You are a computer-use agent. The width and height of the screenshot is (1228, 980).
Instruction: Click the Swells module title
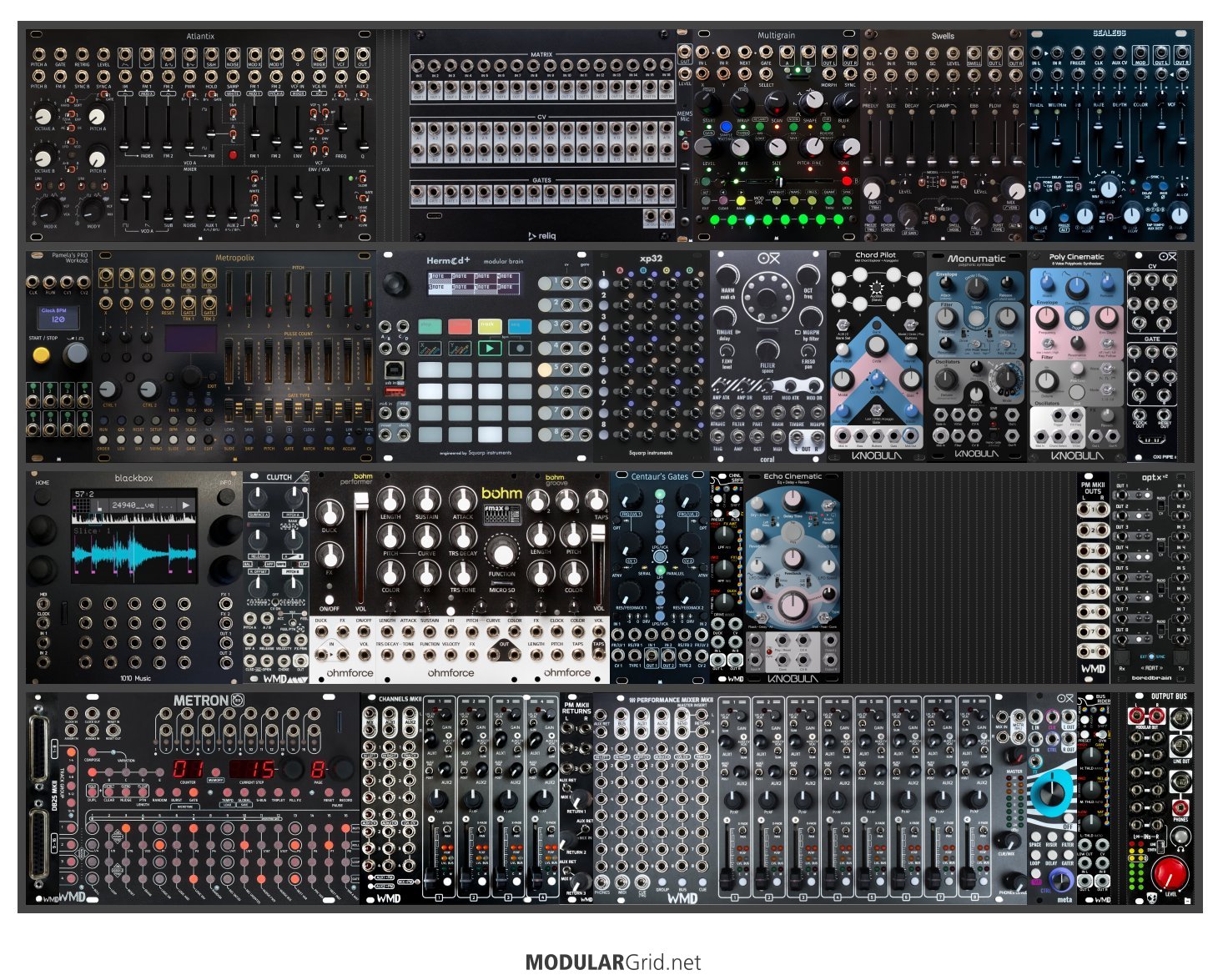point(943,36)
